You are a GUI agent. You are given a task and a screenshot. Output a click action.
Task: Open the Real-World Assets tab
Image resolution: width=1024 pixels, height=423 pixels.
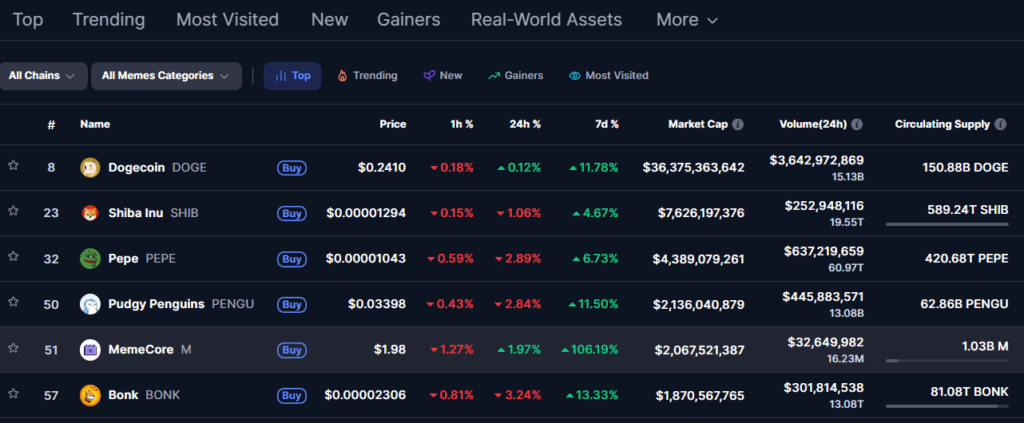547,20
